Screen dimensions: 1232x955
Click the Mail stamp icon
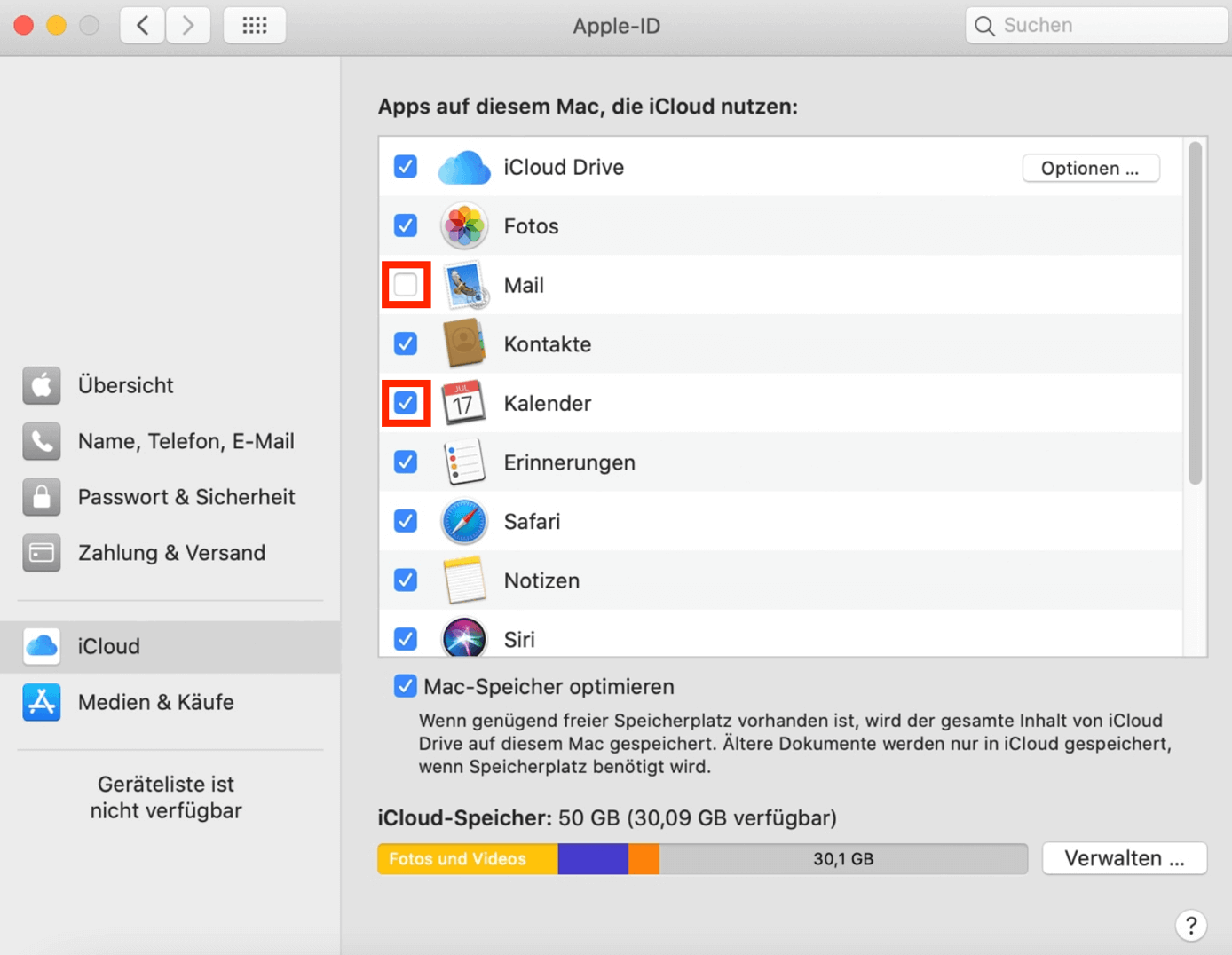click(464, 285)
